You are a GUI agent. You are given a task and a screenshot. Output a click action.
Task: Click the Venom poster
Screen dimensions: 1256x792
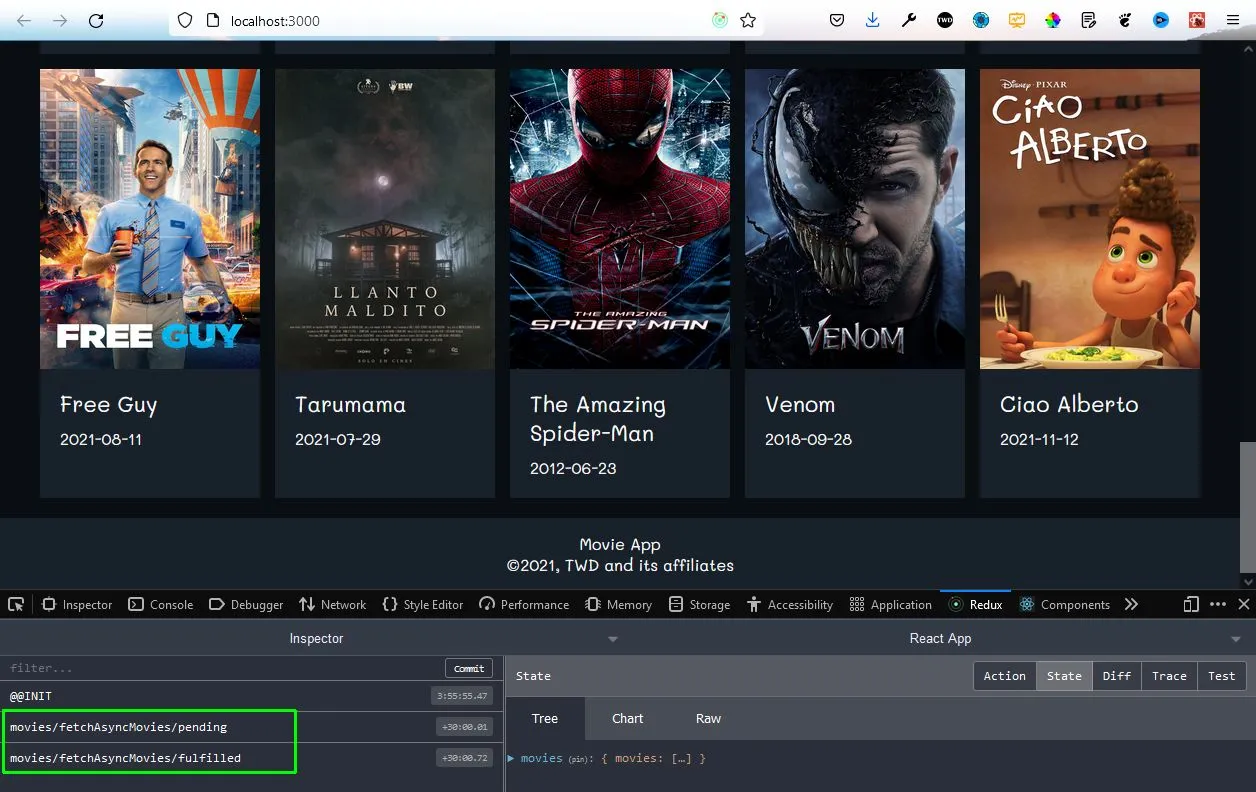click(x=855, y=219)
